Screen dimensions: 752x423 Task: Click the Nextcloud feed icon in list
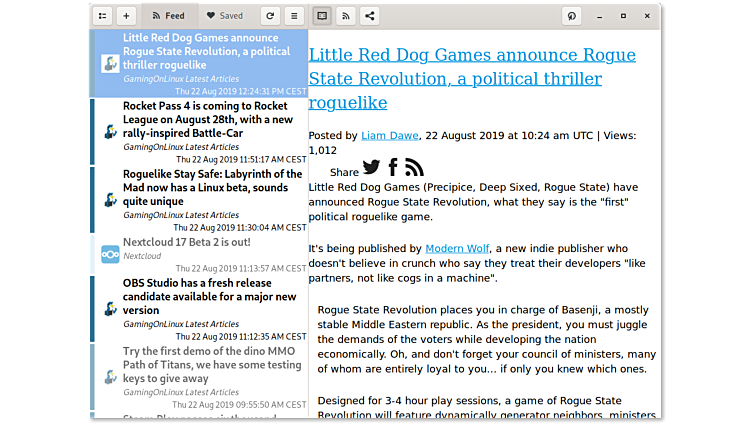pyautogui.click(x=110, y=254)
